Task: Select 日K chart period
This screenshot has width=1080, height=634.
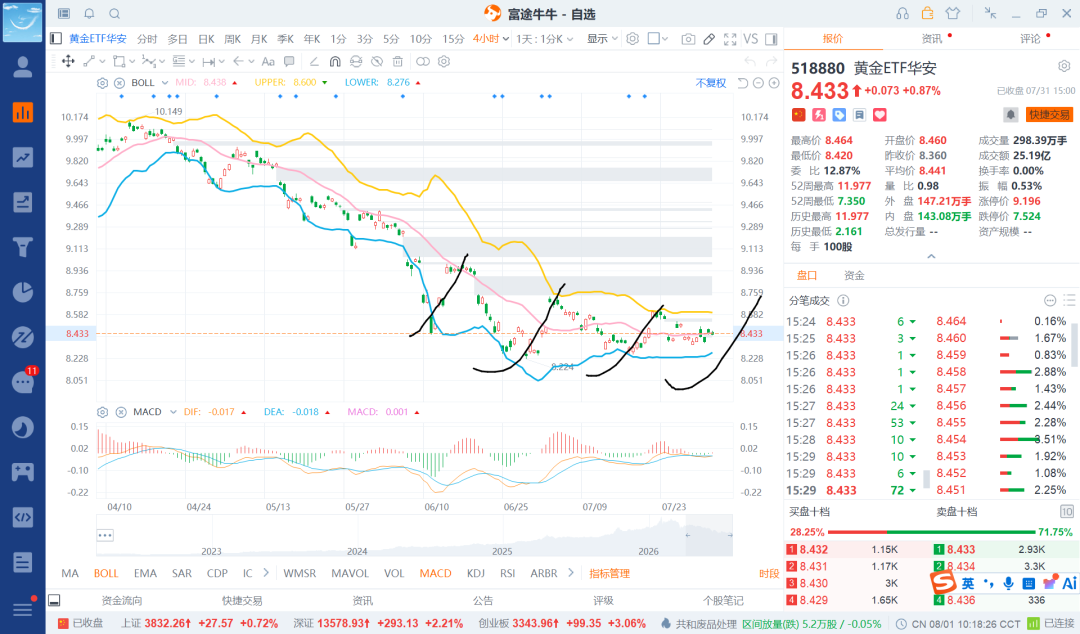Action: [206, 39]
